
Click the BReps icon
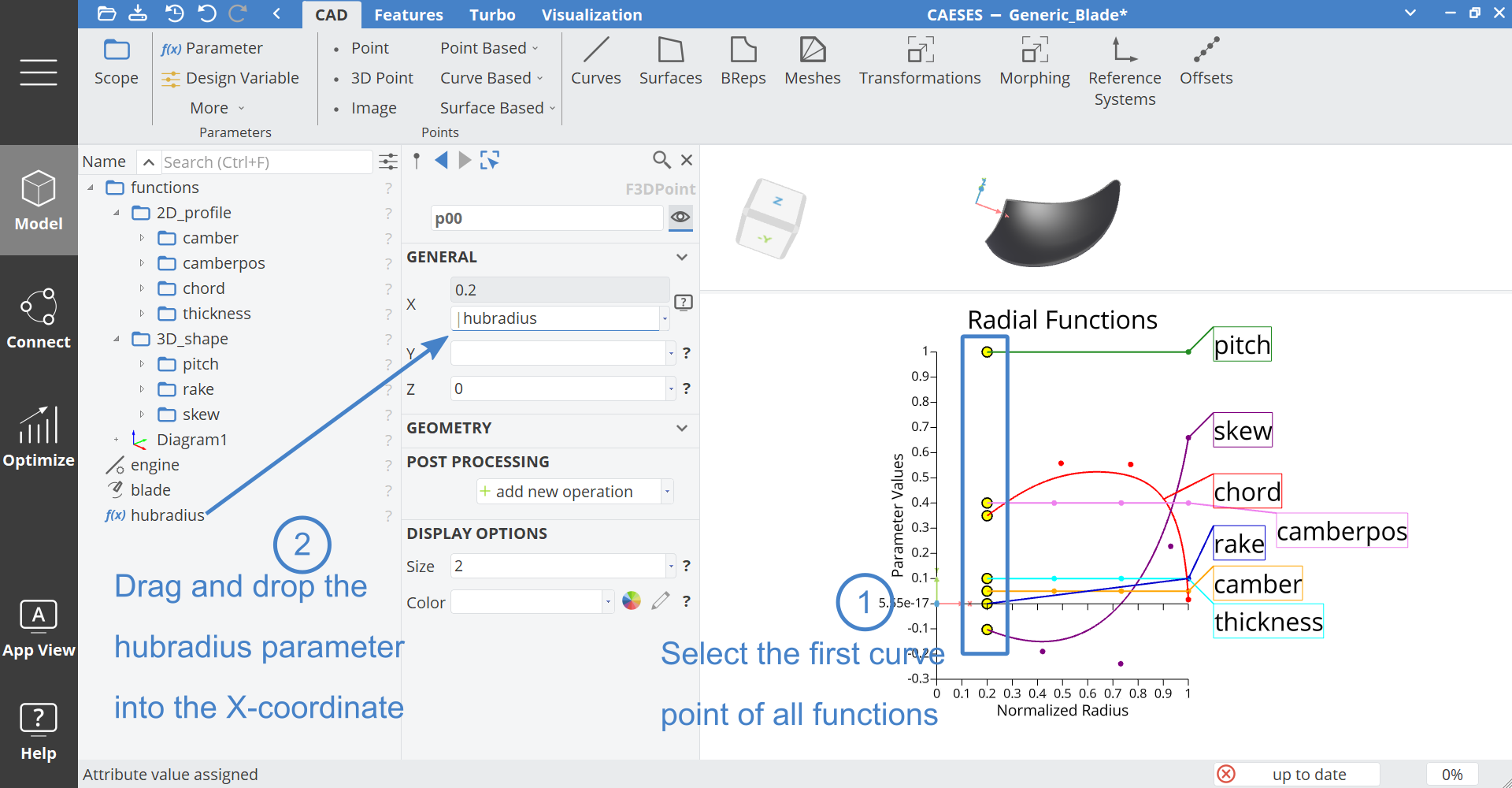pos(743,61)
